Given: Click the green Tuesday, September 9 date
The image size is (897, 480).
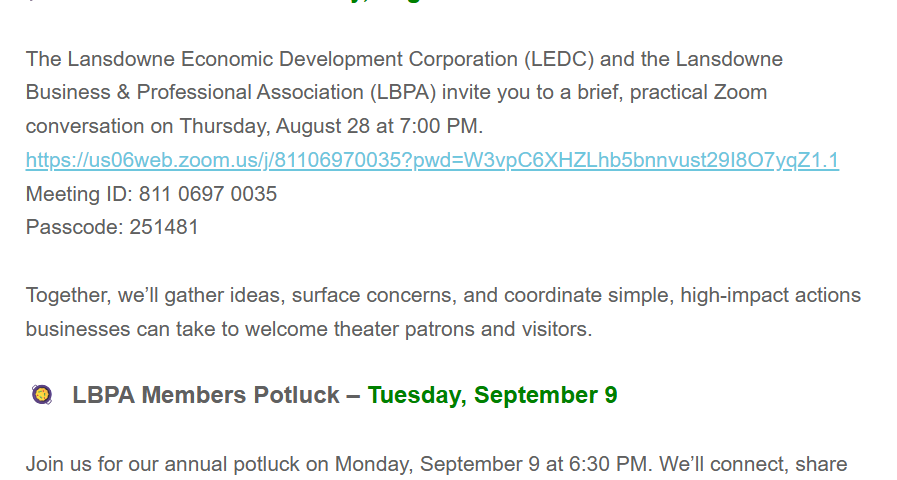Looking at the screenshot, I should (x=492, y=395).
